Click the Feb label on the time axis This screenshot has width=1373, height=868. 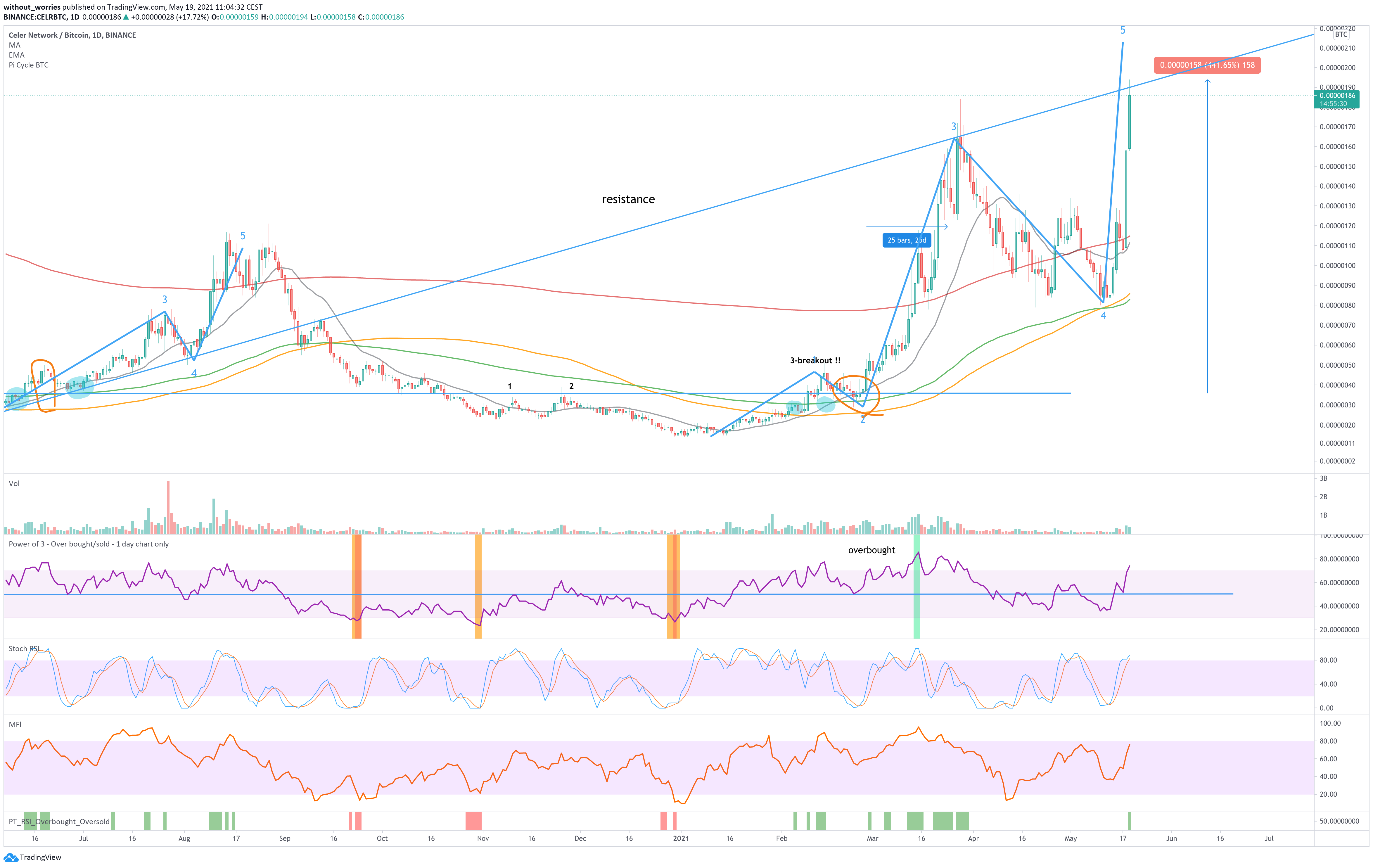(782, 838)
